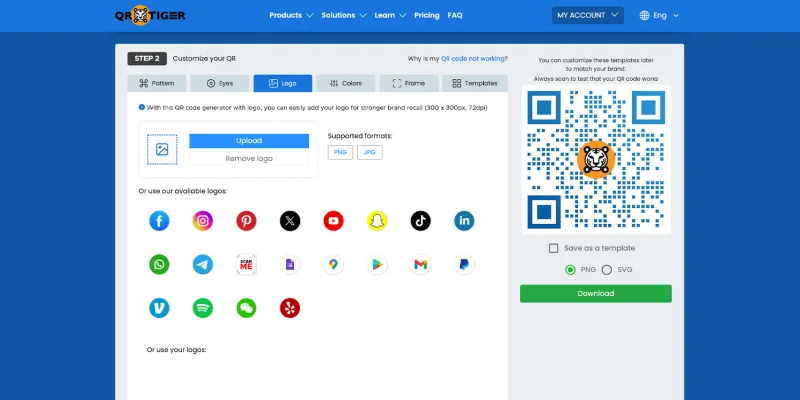Click the STEP 2 badge
The height and width of the screenshot is (400, 800).
coord(147,59)
